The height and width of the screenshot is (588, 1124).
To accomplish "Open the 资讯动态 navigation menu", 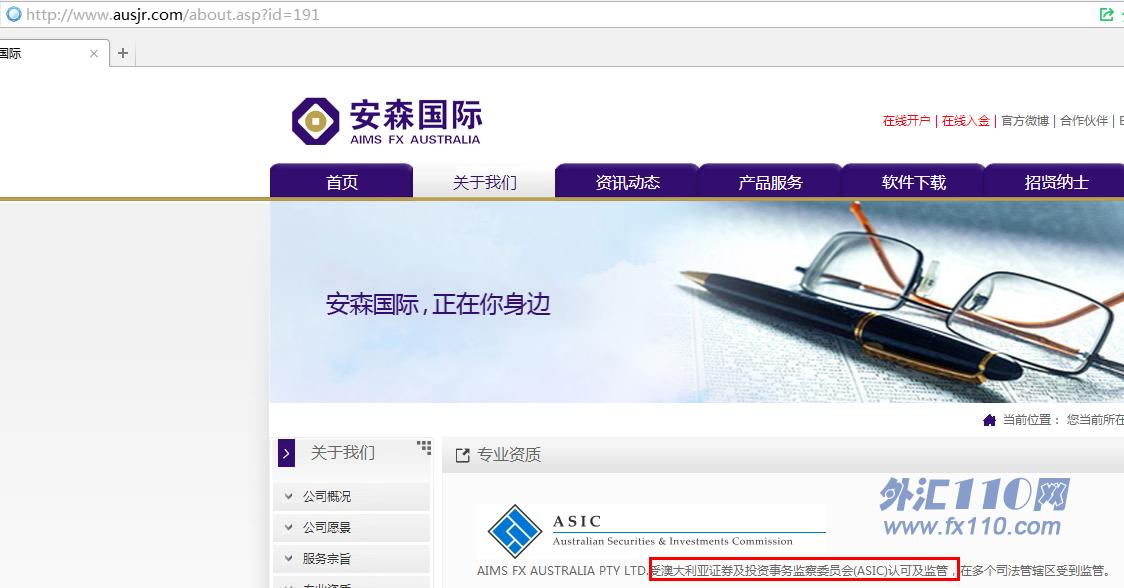I will [x=627, y=181].
